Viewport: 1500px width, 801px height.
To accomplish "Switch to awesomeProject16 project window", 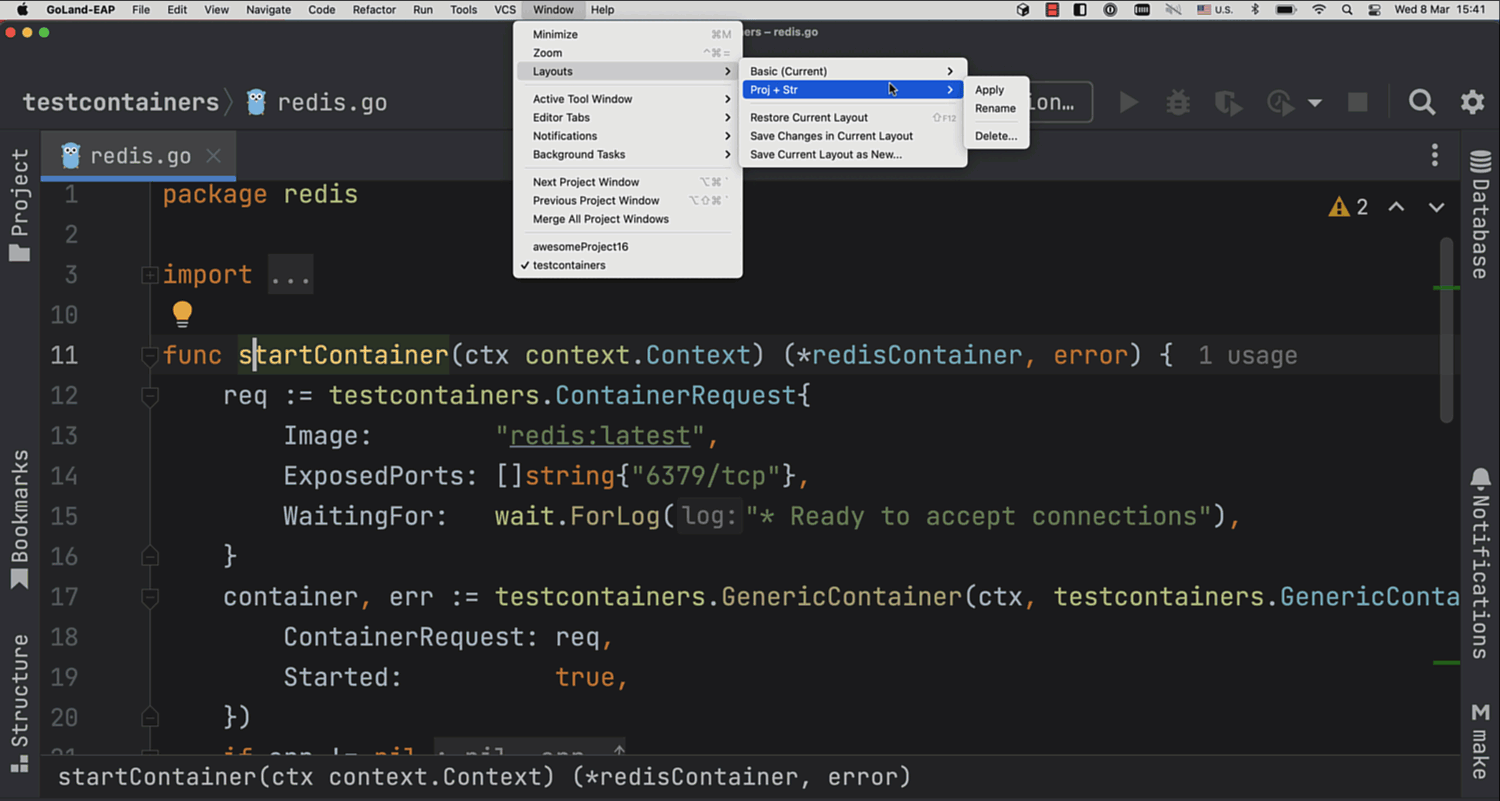I will (x=580, y=247).
